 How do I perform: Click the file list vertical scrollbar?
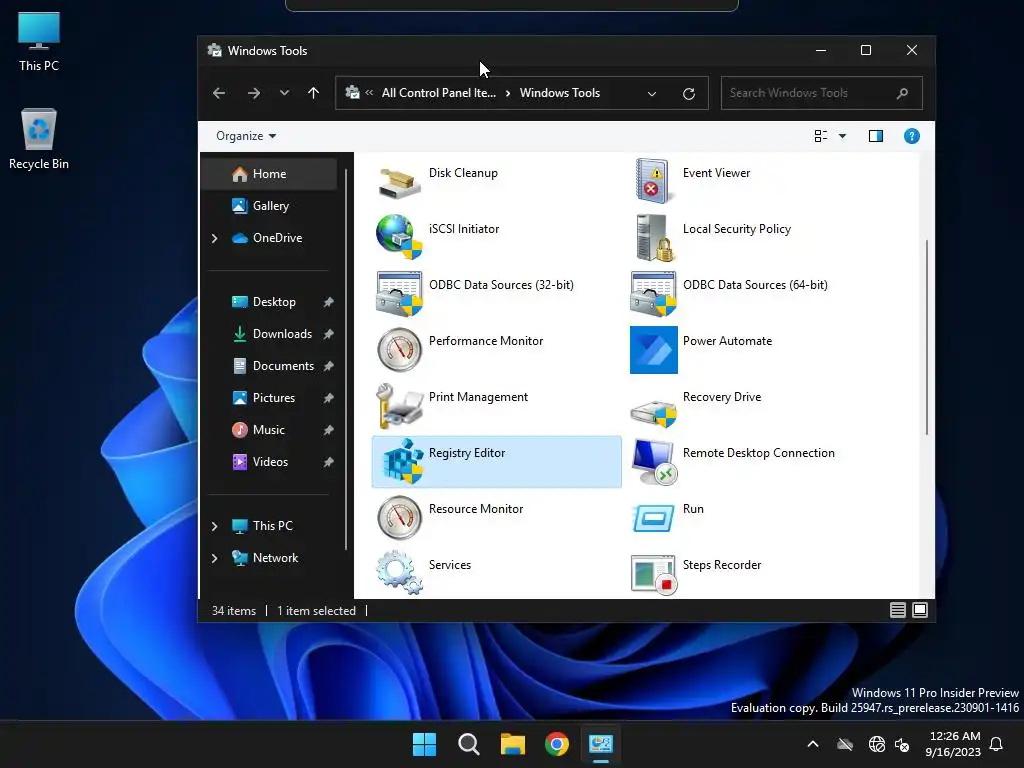927,337
